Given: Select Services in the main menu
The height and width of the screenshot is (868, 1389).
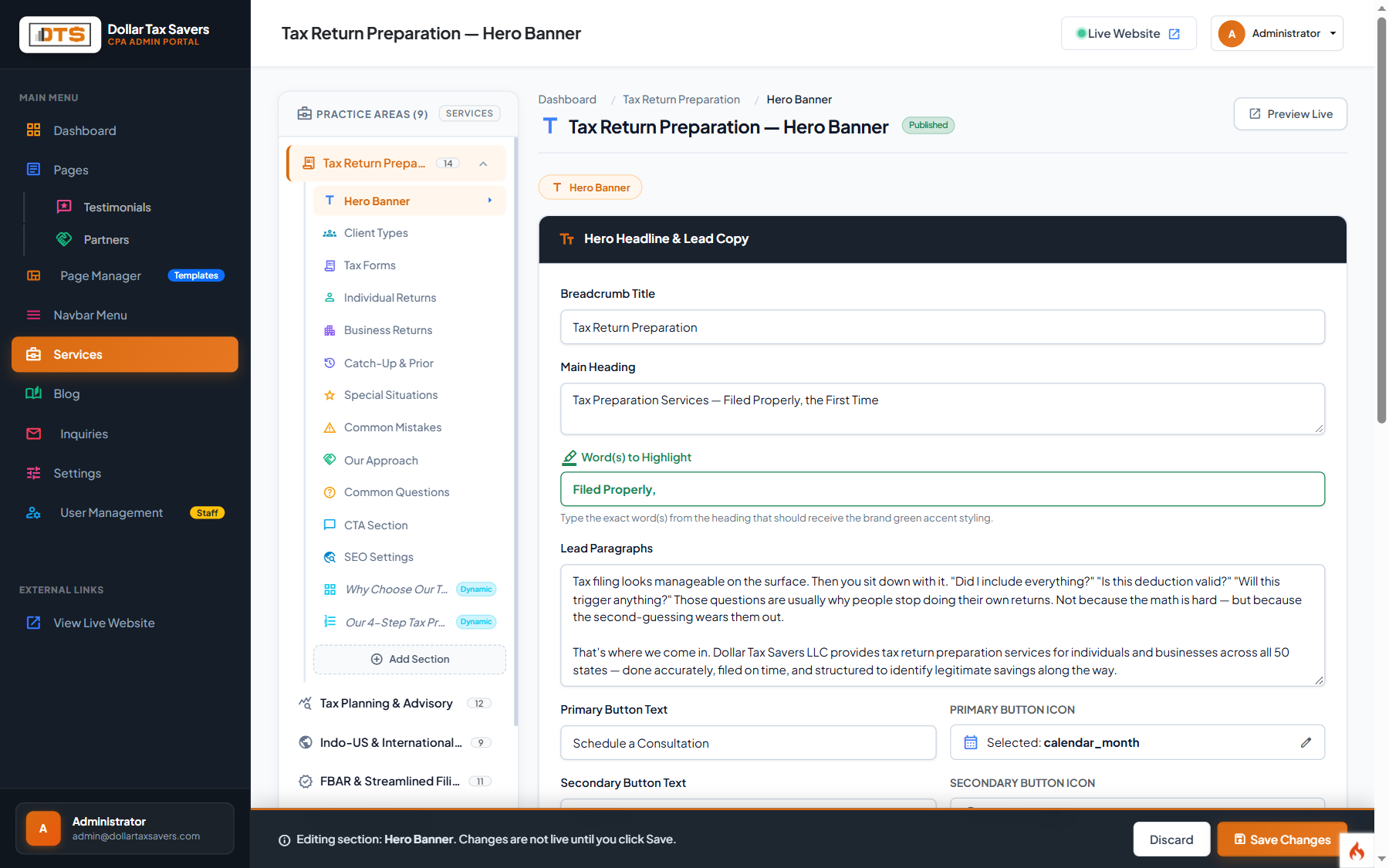Looking at the screenshot, I should tap(124, 354).
